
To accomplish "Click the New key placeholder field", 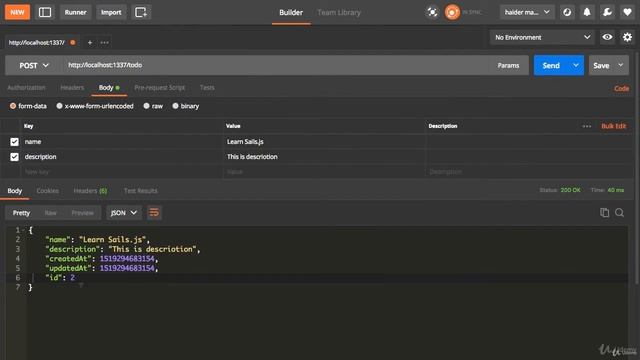I will (122, 172).
